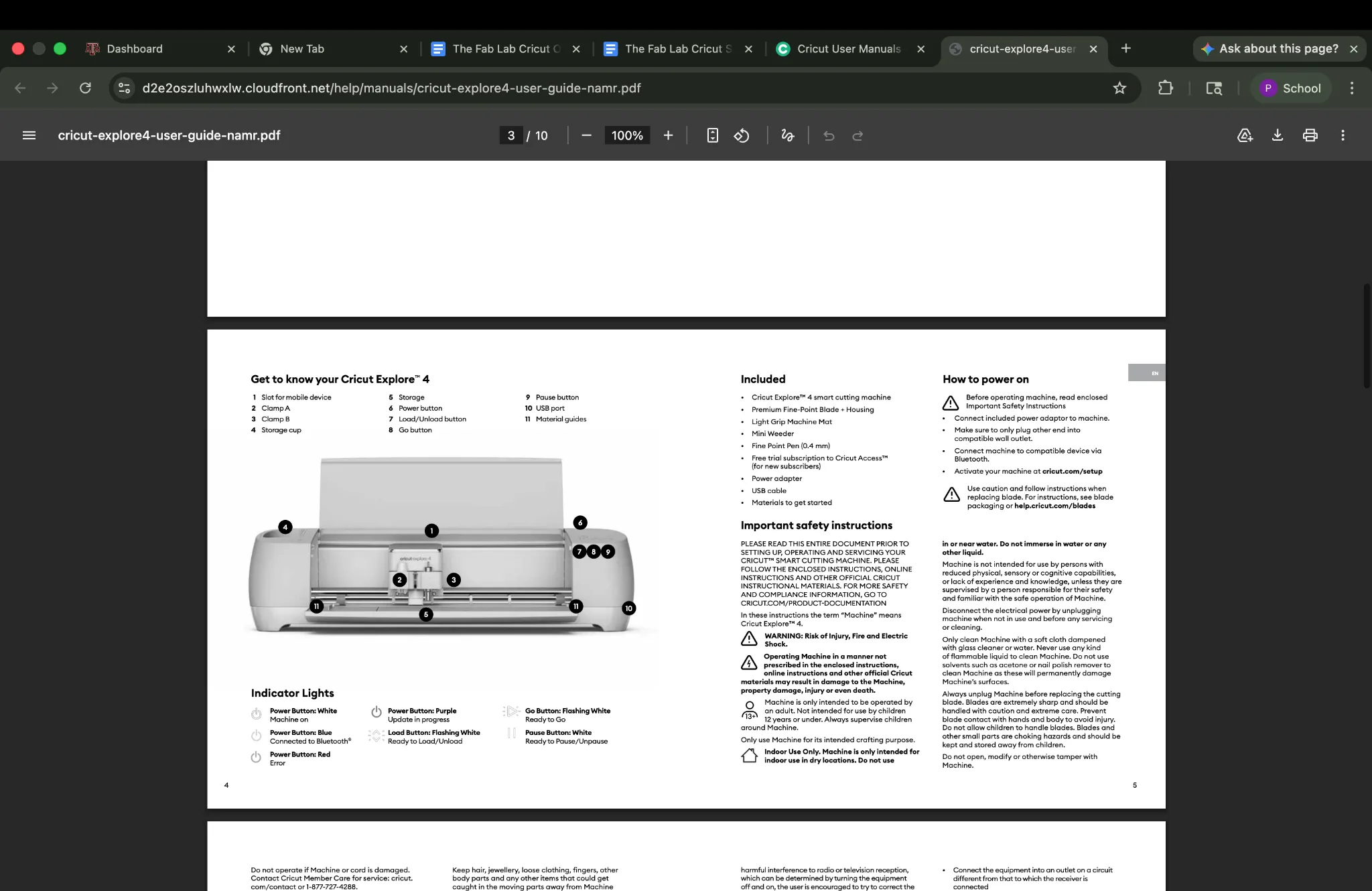The image size is (1372, 891).
Task: Bookmark this page with the star icon
Action: pyautogui.click(x=1119, y=88)
